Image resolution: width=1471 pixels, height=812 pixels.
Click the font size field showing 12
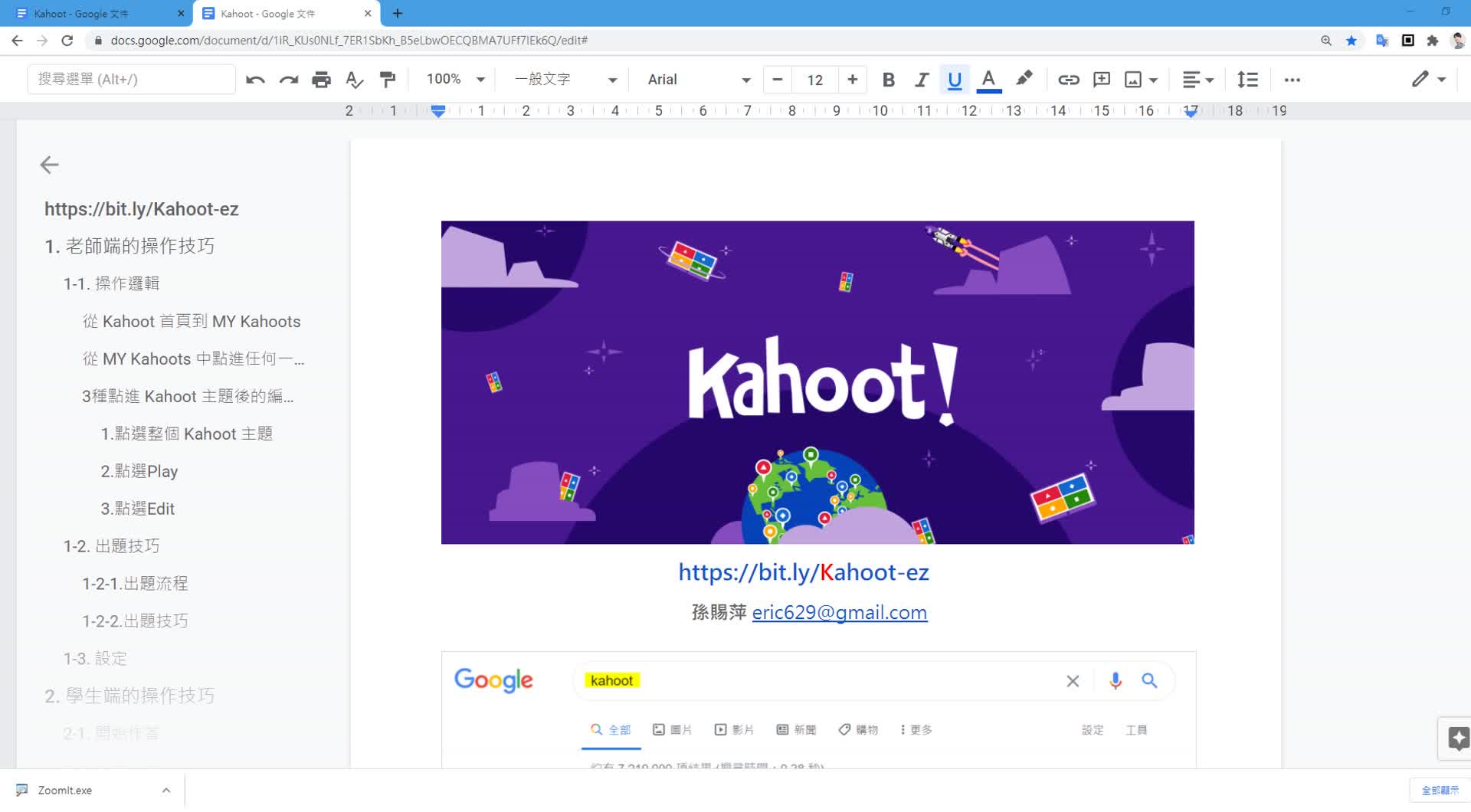814,80
